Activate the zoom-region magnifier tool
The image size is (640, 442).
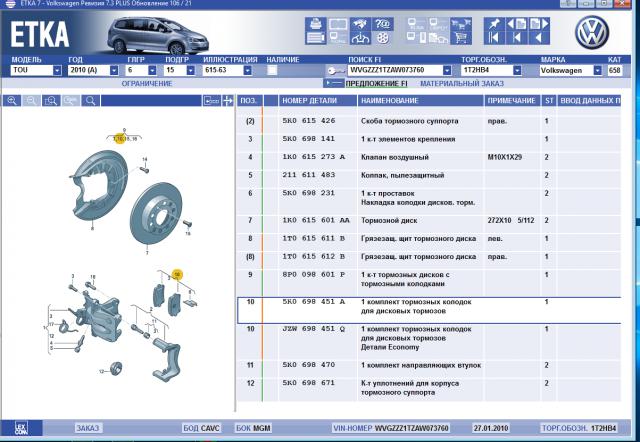coord(51,100)
